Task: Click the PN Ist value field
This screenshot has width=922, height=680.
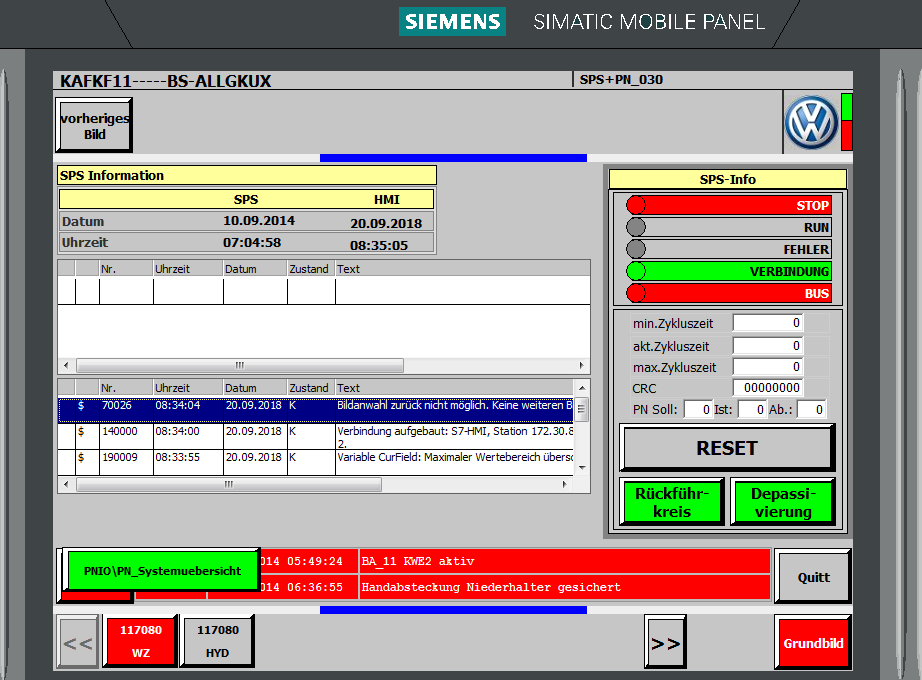Action: pyautogui.click(x=753, y=409)
